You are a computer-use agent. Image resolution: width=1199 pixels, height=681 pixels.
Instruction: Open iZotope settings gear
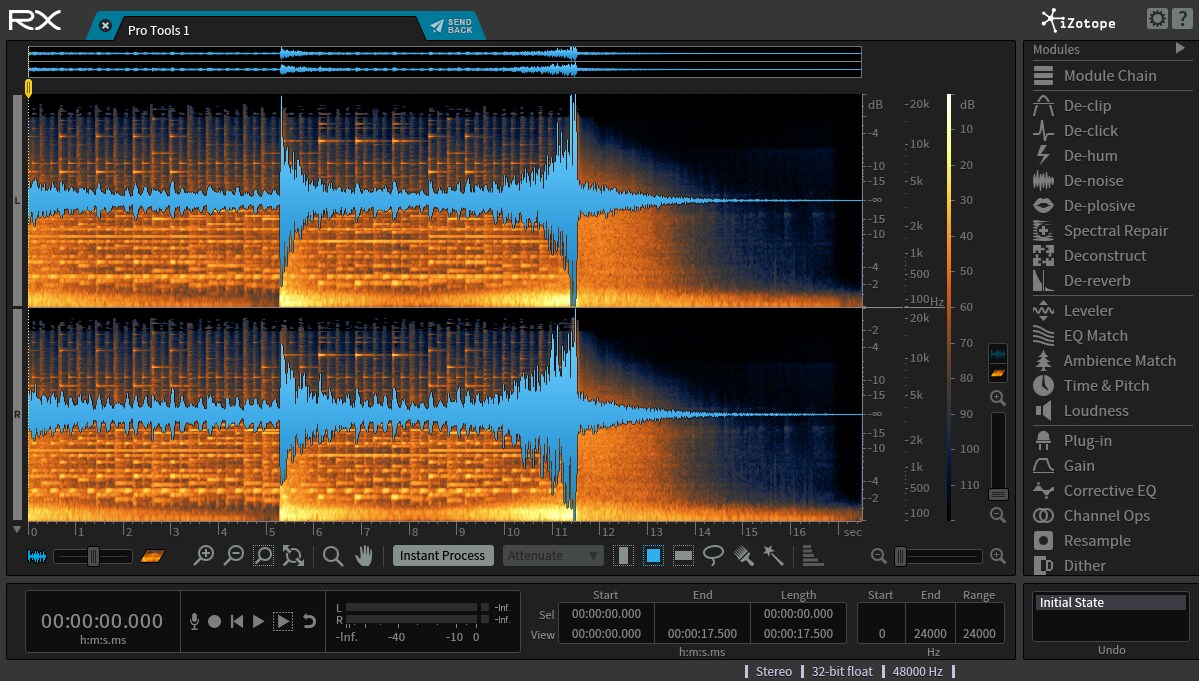pos(1157,19)
